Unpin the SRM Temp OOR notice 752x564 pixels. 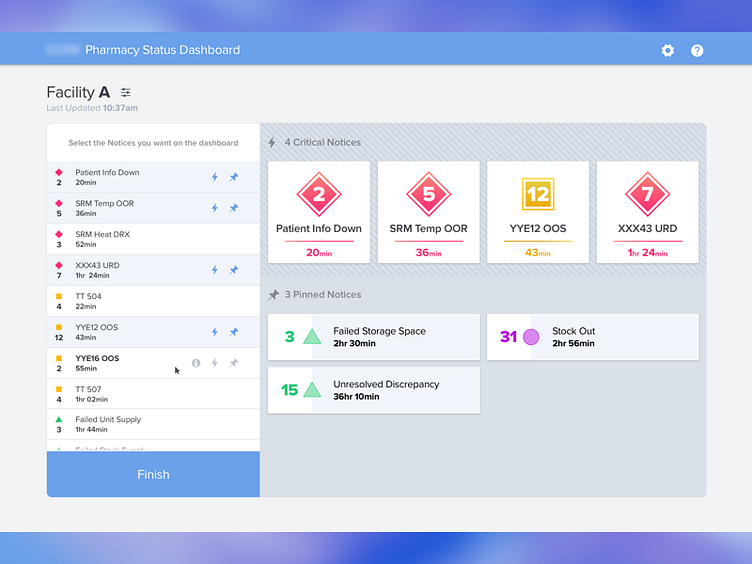click(234, 208)
